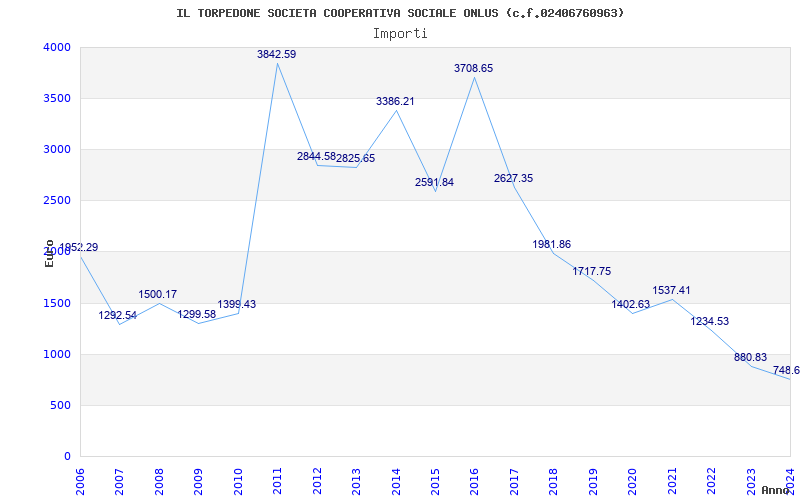Select the 1292.54 data label
Image resolution: width=800 pixels, height=500 pixels.
(118, 316)
